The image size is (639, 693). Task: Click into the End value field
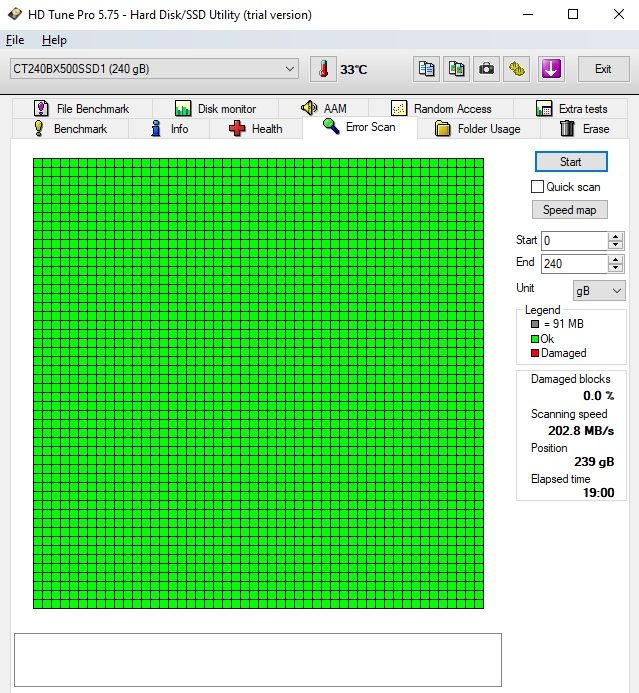pos(574,264)
